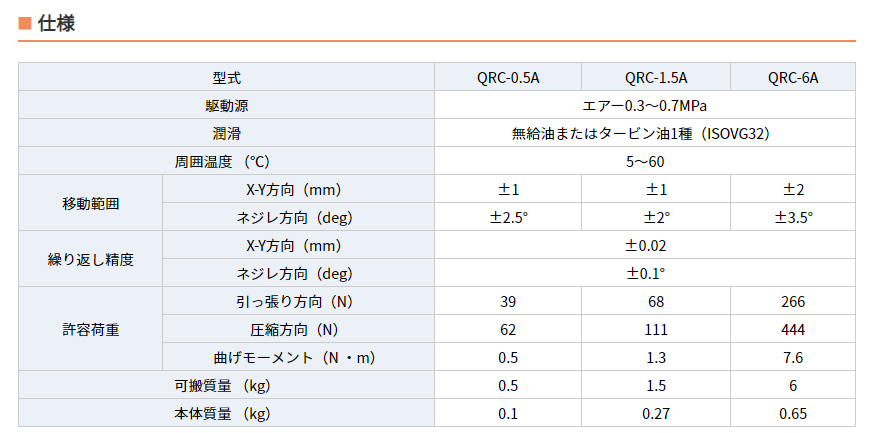Select the QRC-6A column header
Image resolution: width=878 pixels, height=433 pixels.
click(x=793, y=77)
